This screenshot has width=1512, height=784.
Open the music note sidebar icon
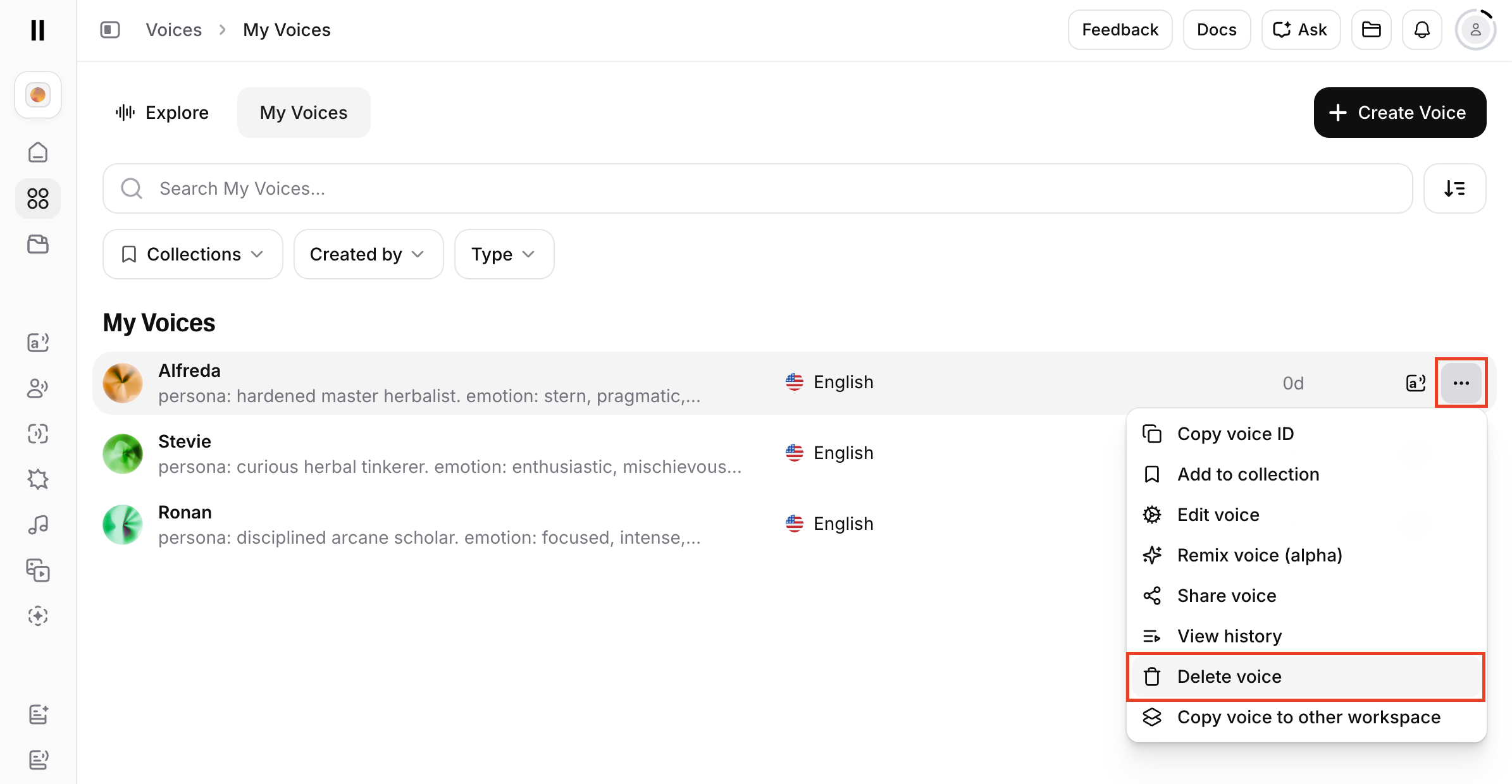(x=38, y=525)
